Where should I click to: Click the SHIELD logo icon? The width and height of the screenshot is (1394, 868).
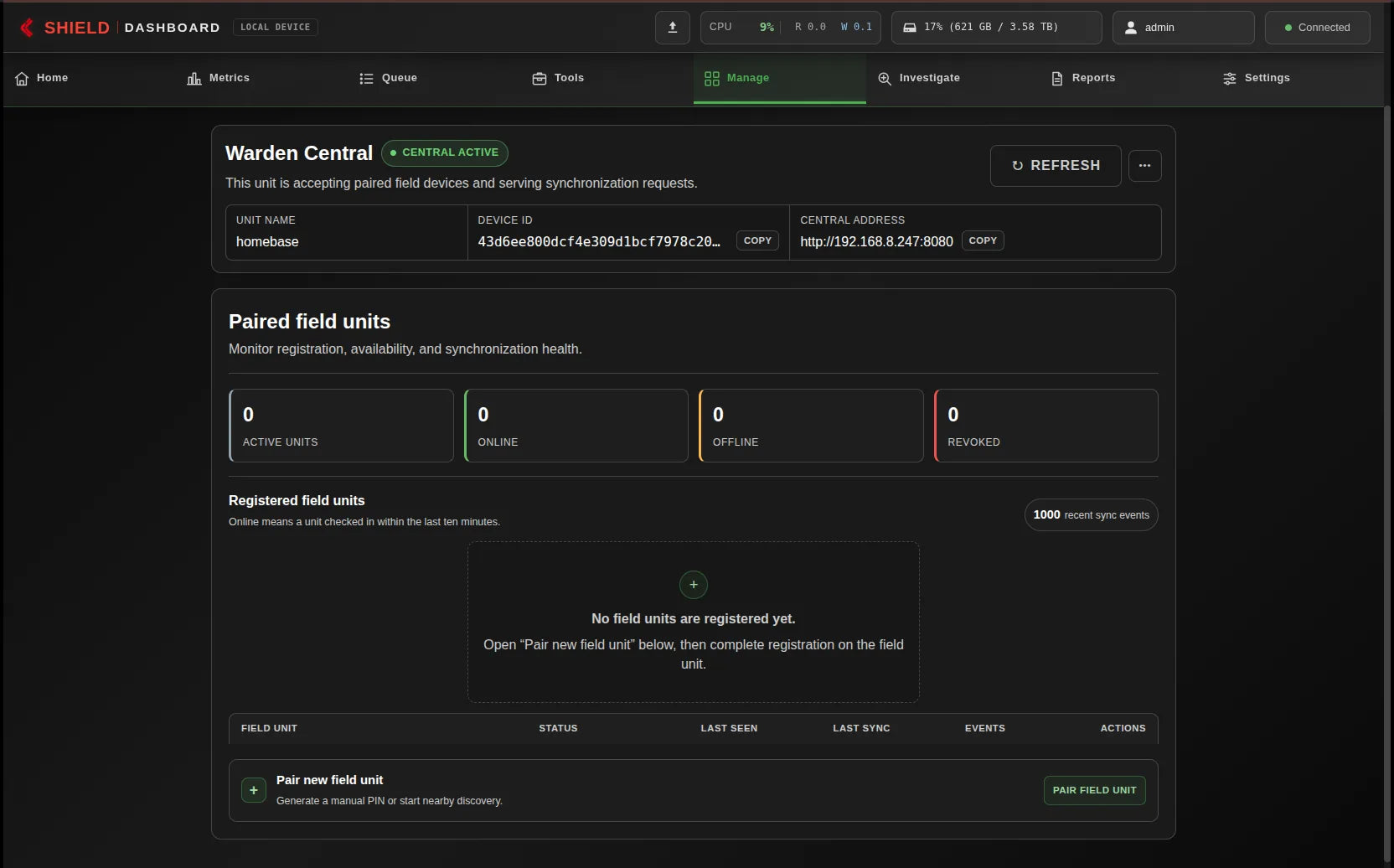(x=27, y=28)
